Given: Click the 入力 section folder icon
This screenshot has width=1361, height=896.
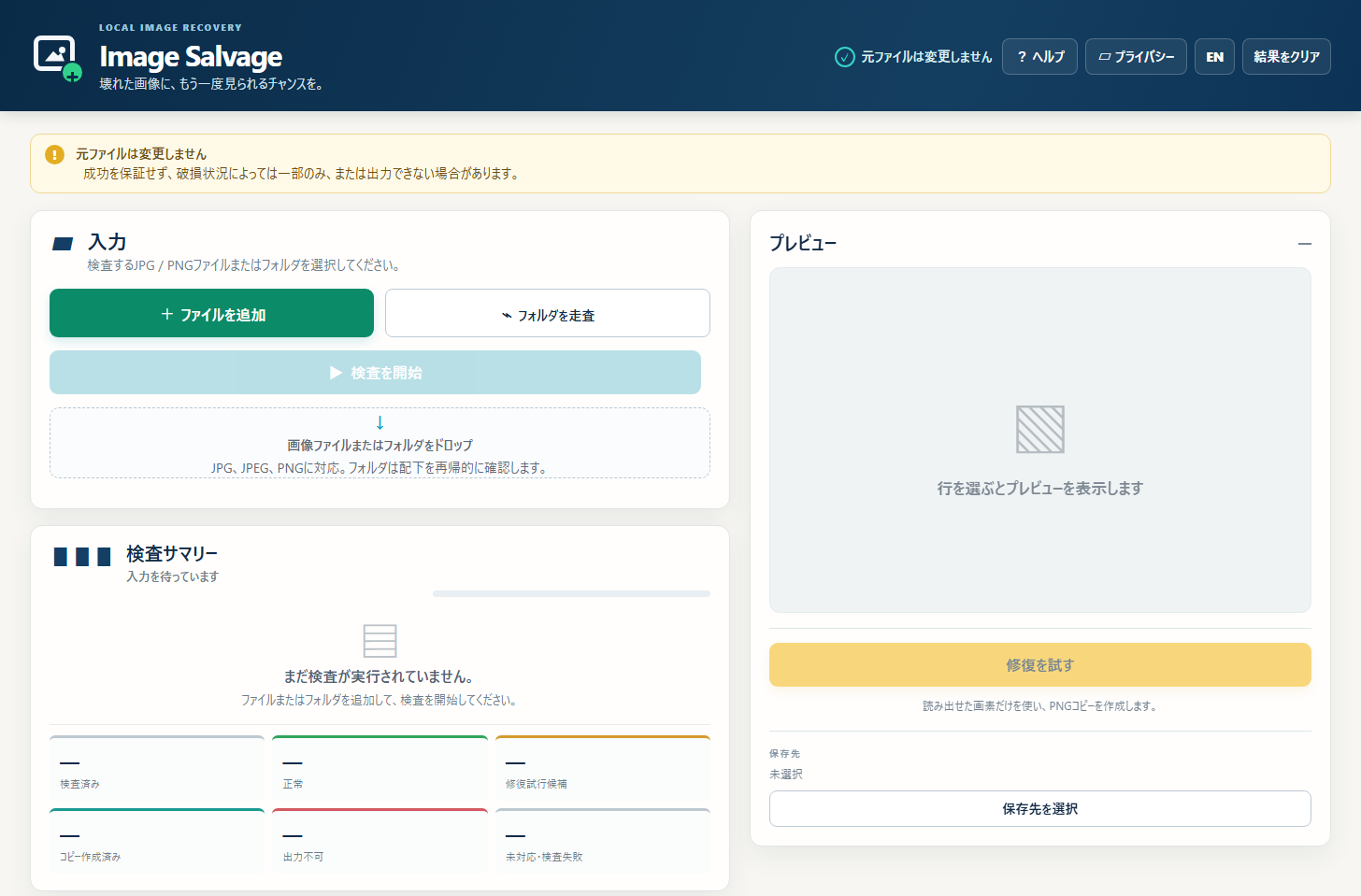Looking at the screenshot, I should pyautogui.click(x=63, y=244).
